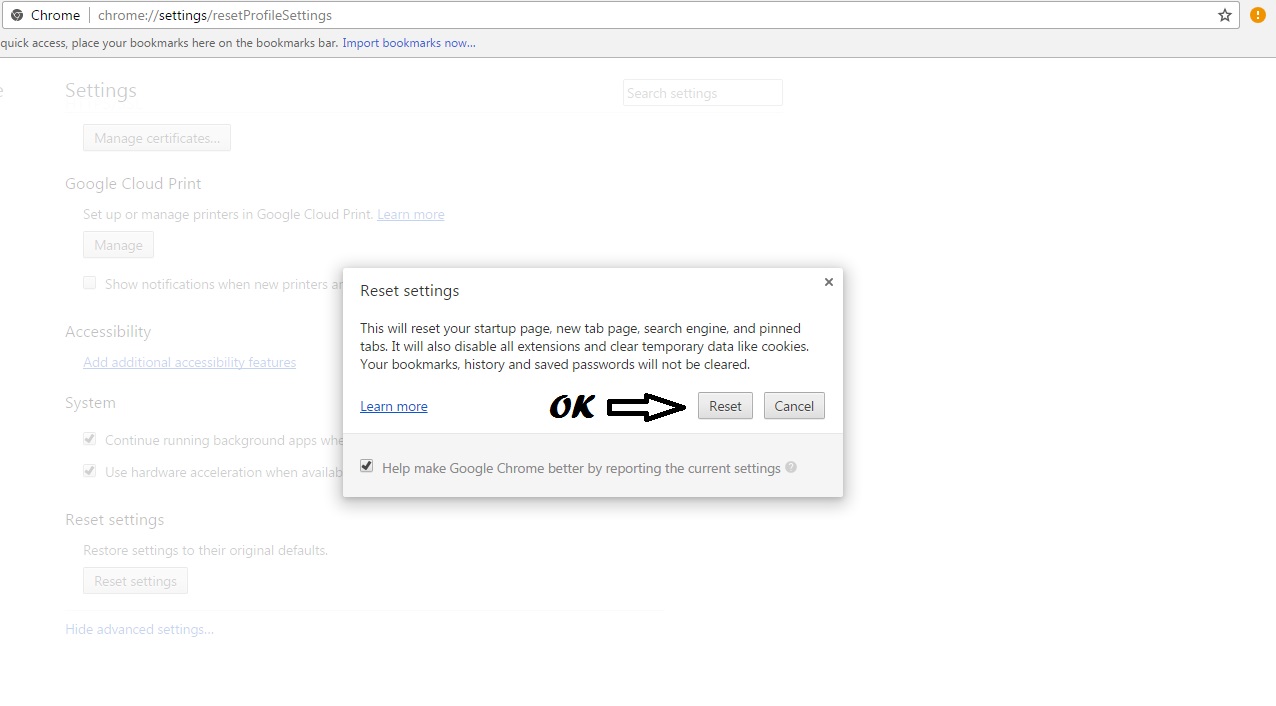Click the help question mark icon

pos(791,467)
